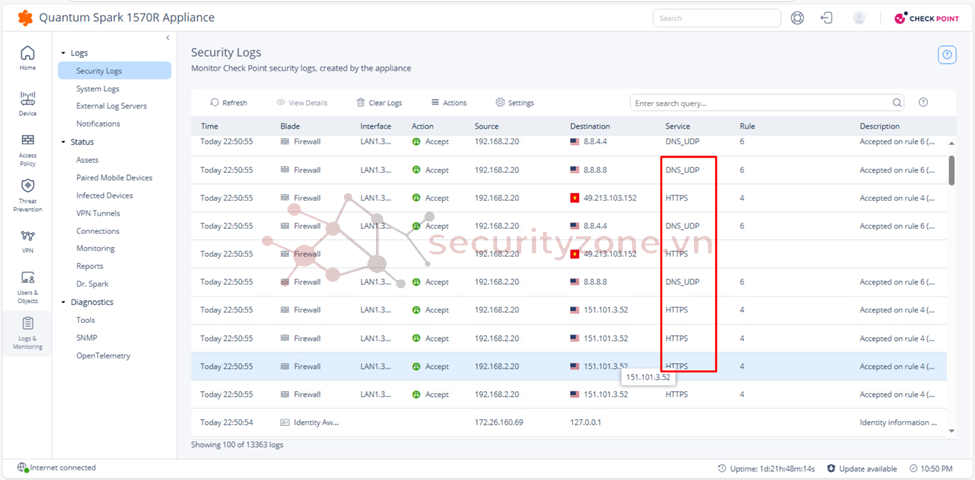Image resolution: width=975 pixels, height=480 pixels.
Task: Open Assets under Status
Action: click(87, 160)
